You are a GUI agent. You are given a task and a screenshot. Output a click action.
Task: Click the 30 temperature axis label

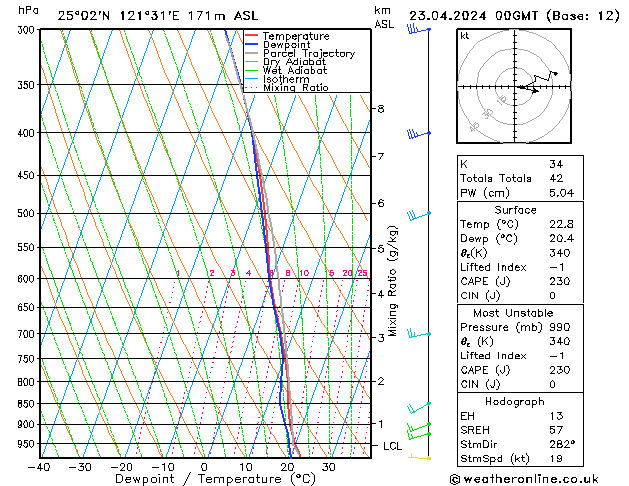pyautogui.click(x=329, y=467)
